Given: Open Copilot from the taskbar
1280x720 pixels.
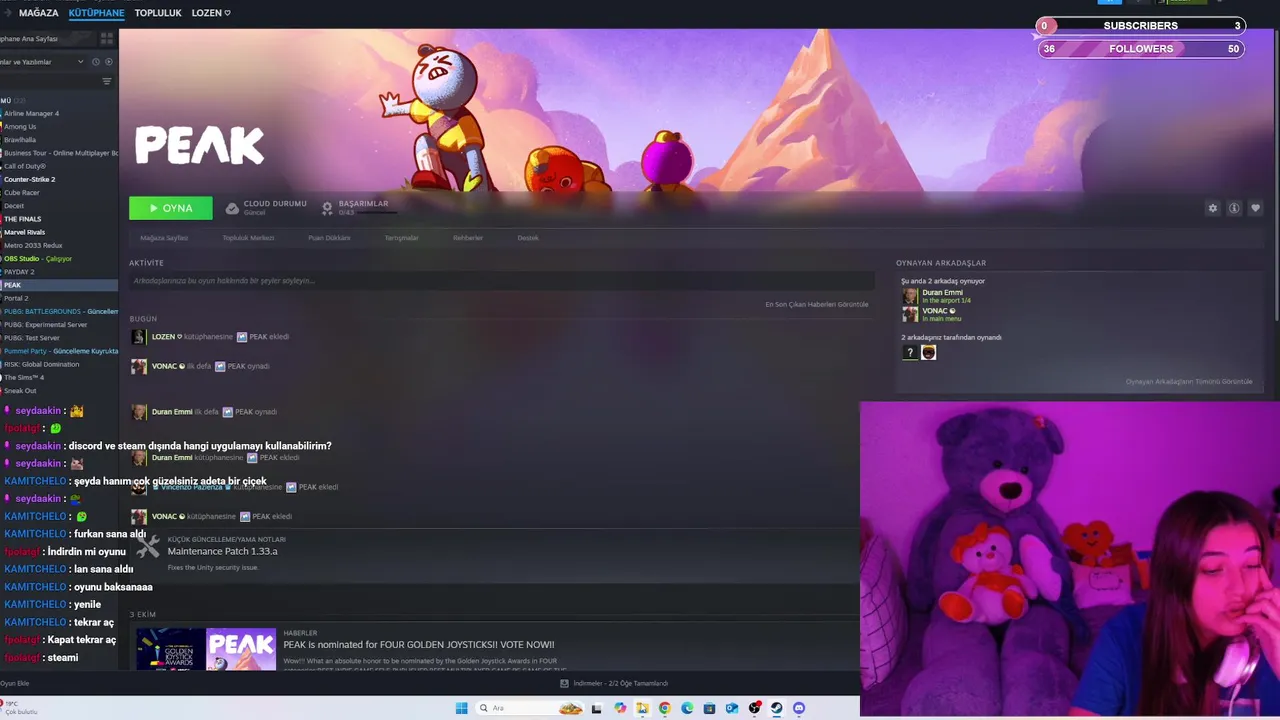Looking at the screenshot, I should point(620,708).
